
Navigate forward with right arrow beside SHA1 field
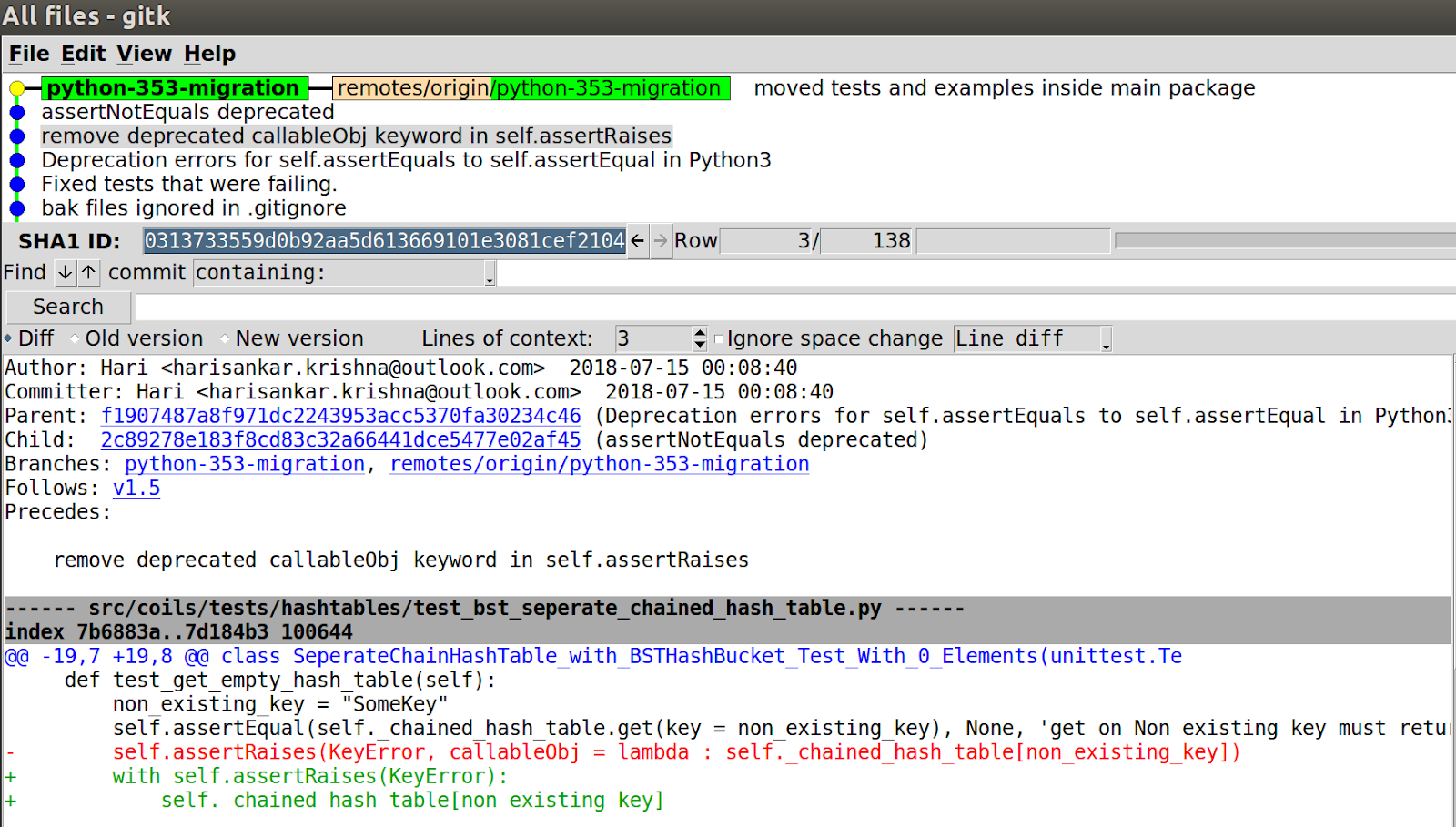tap(662, 240)
